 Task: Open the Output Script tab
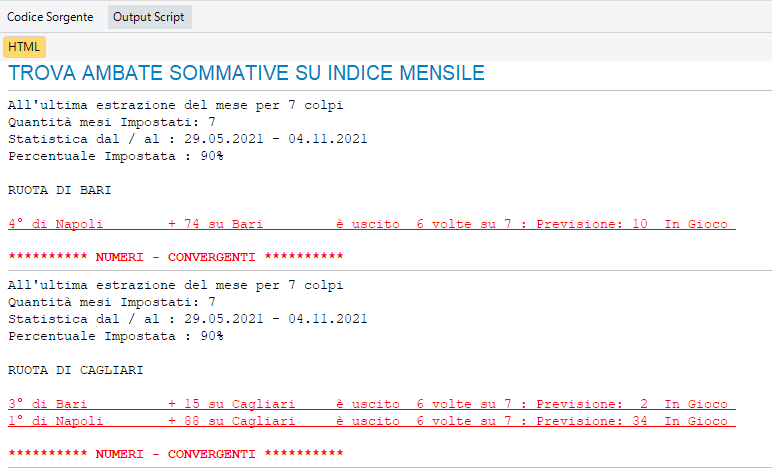[x=149, y=17]
